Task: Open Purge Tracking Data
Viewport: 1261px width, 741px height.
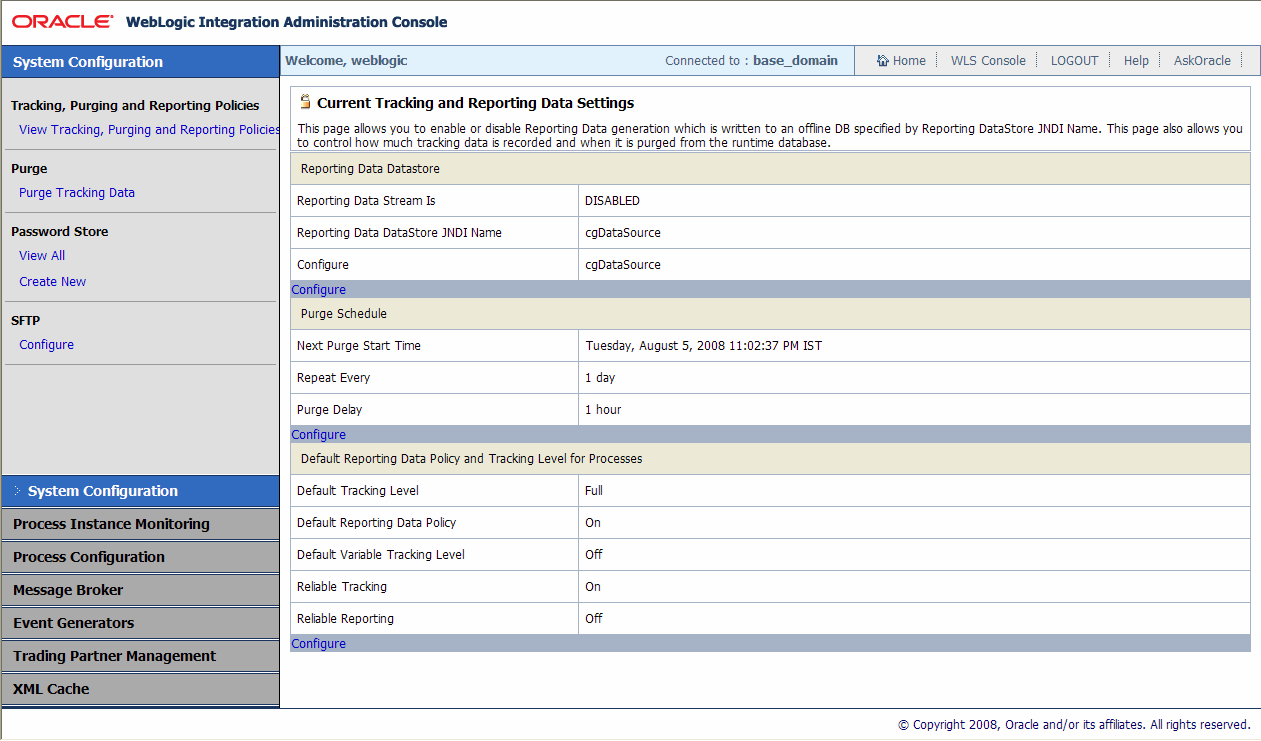Action: coord(77,192)
